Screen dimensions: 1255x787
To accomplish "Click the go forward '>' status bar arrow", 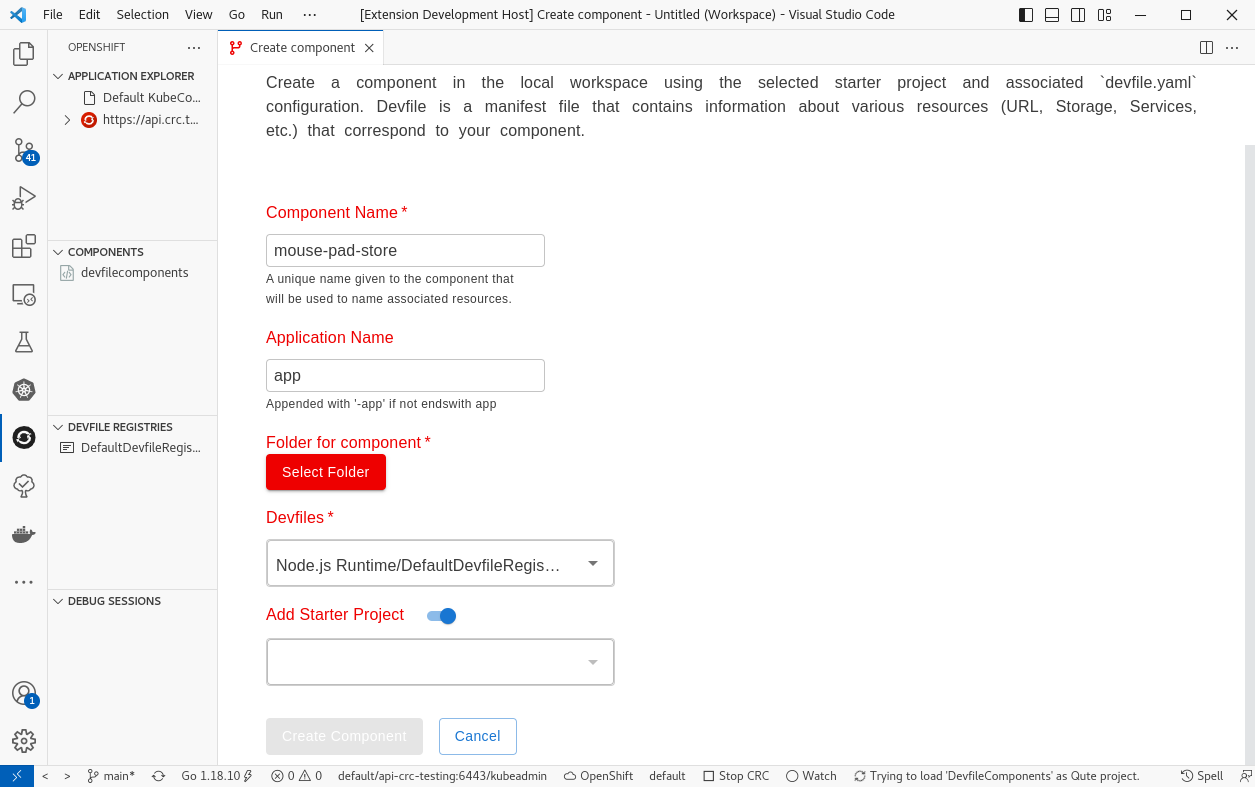I will tap(68, 776).
